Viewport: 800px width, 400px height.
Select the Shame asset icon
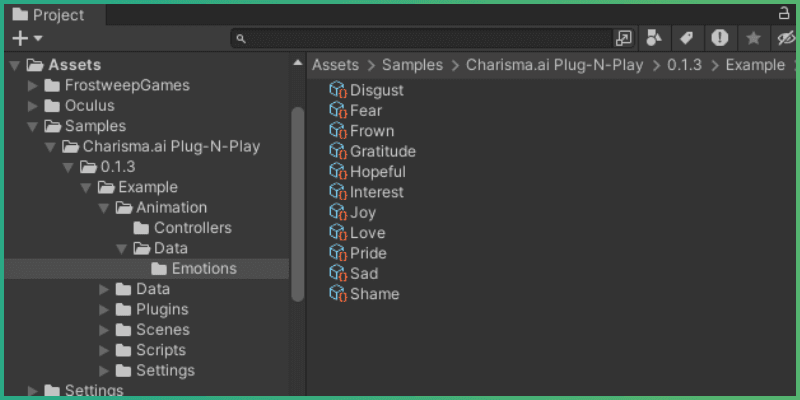tap(337, 293)
